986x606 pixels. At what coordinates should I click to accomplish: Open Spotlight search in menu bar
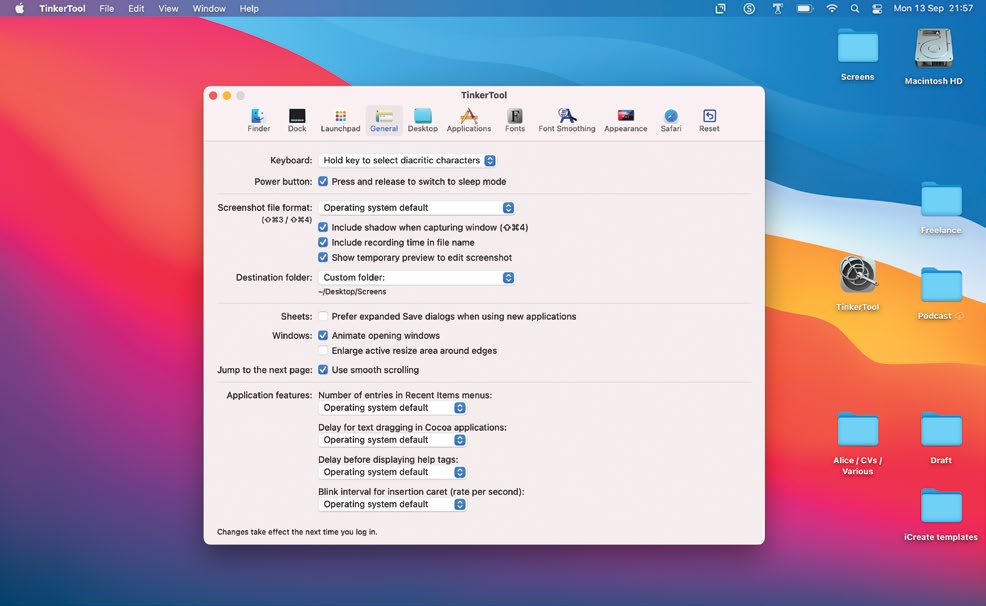pyautogui.click(x=855, y=8)
